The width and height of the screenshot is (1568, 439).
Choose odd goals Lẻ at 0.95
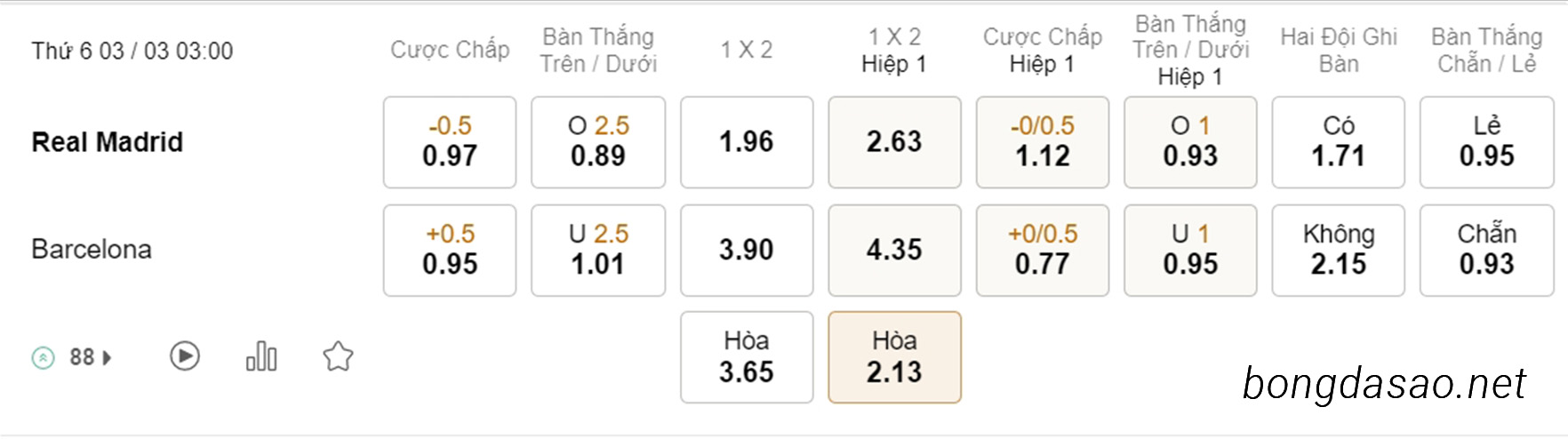click(1487, 142)
